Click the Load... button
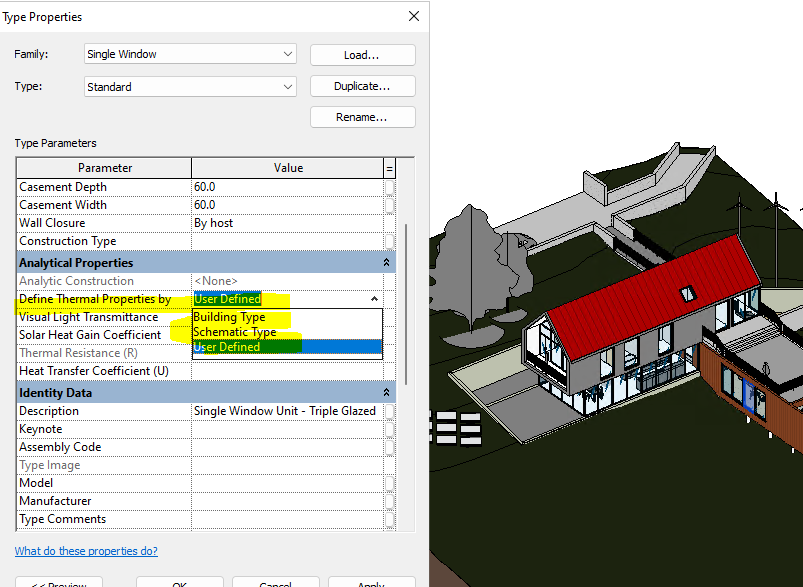The image size is (803, 587). [x=362, y=54]
